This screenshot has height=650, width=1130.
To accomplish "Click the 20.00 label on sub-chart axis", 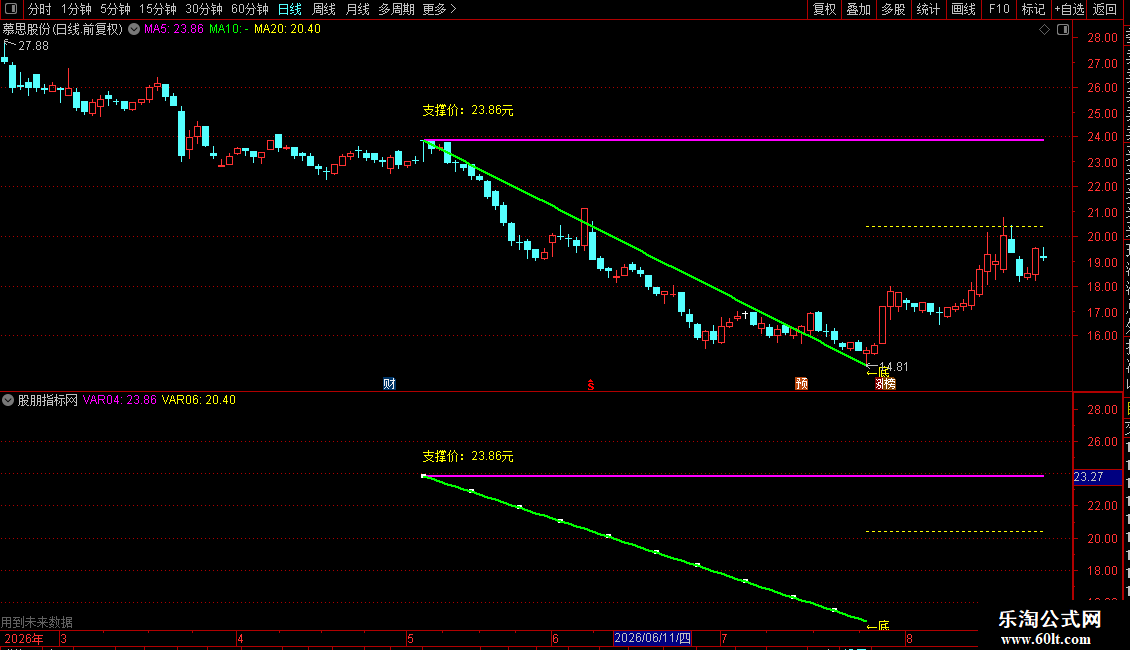I will (1102, 538).
